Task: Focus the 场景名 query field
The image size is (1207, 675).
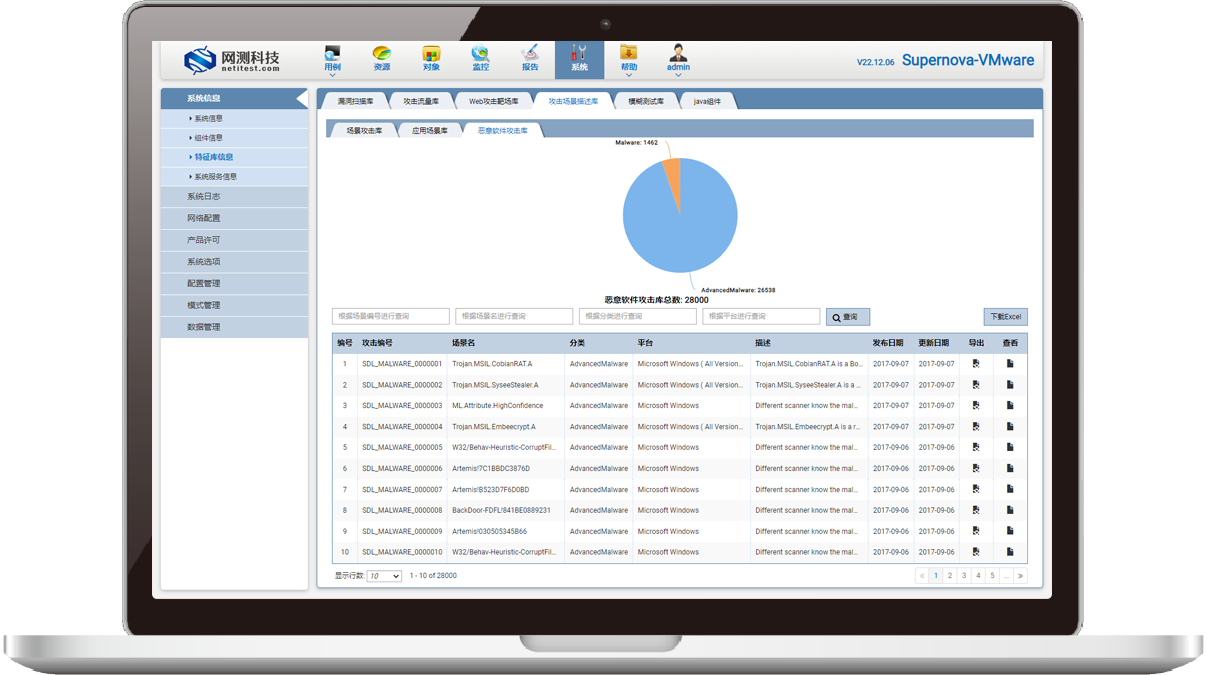Action: click(x=514, y=316)
